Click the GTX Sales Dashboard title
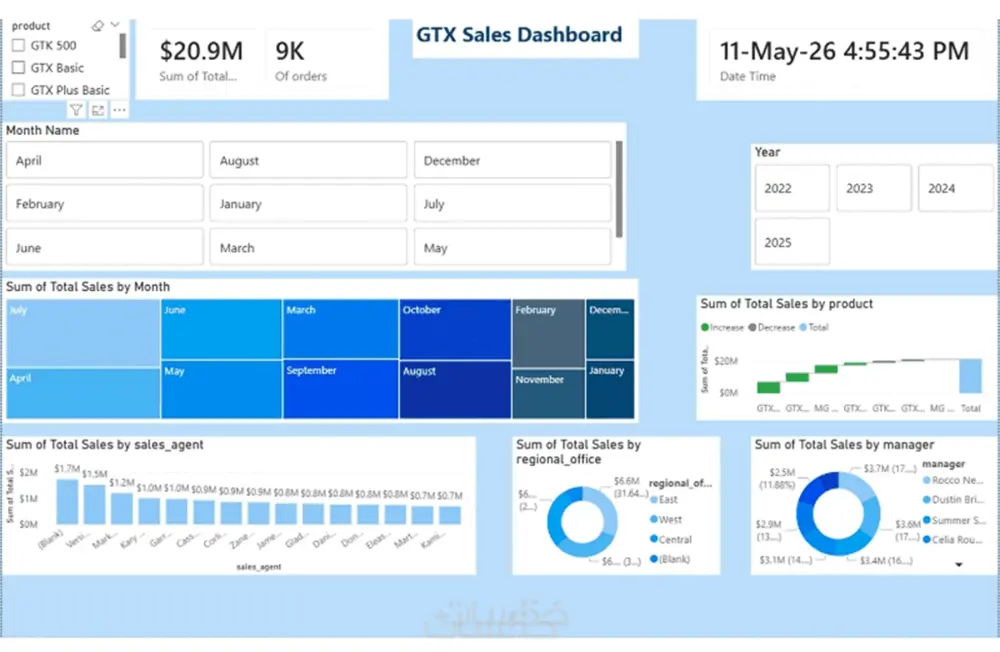1000x652 pixels. (519, 34)
